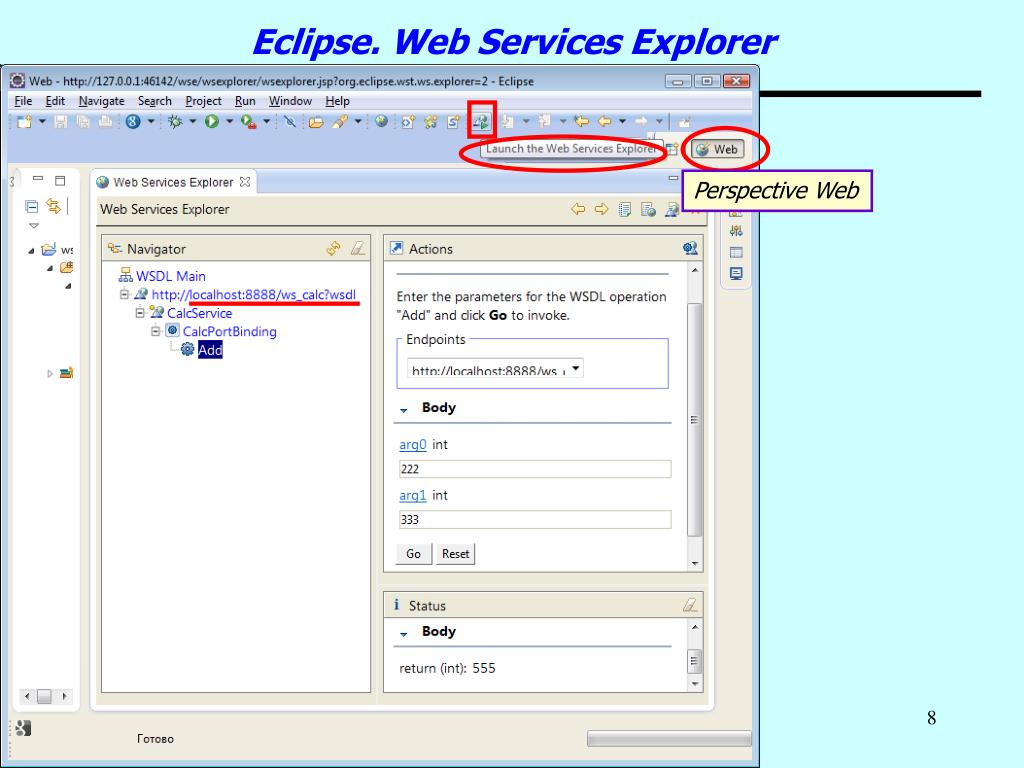The width and height of the screenshot is (1024, 768).
Task: Click the Open Perspective icon
Action: point(672,149)
